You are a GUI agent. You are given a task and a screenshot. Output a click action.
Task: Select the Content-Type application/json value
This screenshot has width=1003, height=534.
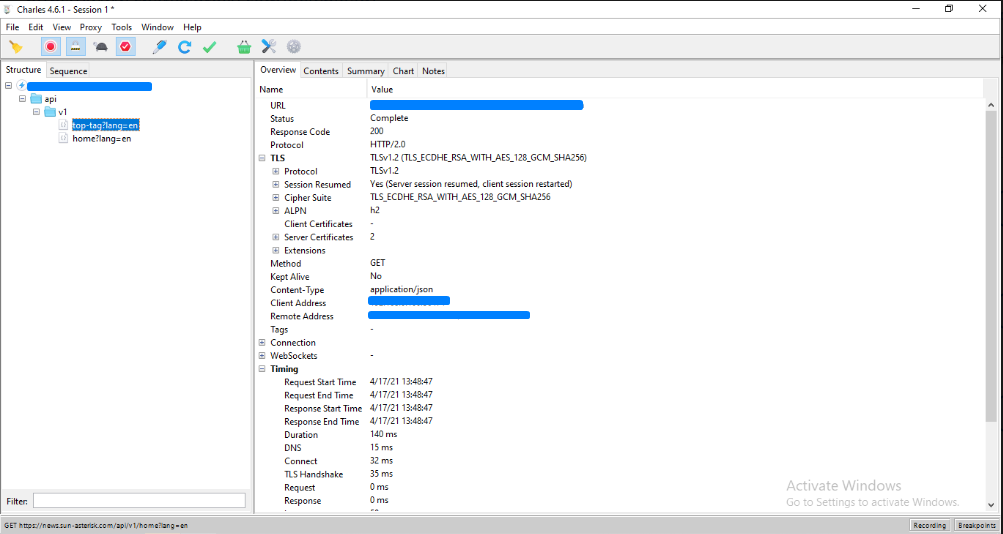click(402, 290)
